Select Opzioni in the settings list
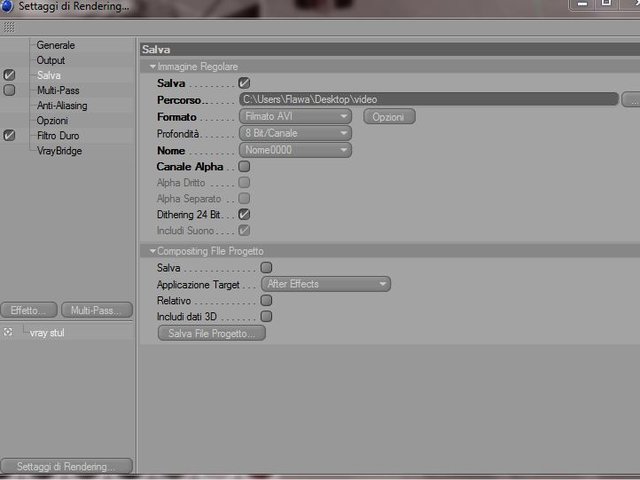640x480 pixels. (52, 121)
